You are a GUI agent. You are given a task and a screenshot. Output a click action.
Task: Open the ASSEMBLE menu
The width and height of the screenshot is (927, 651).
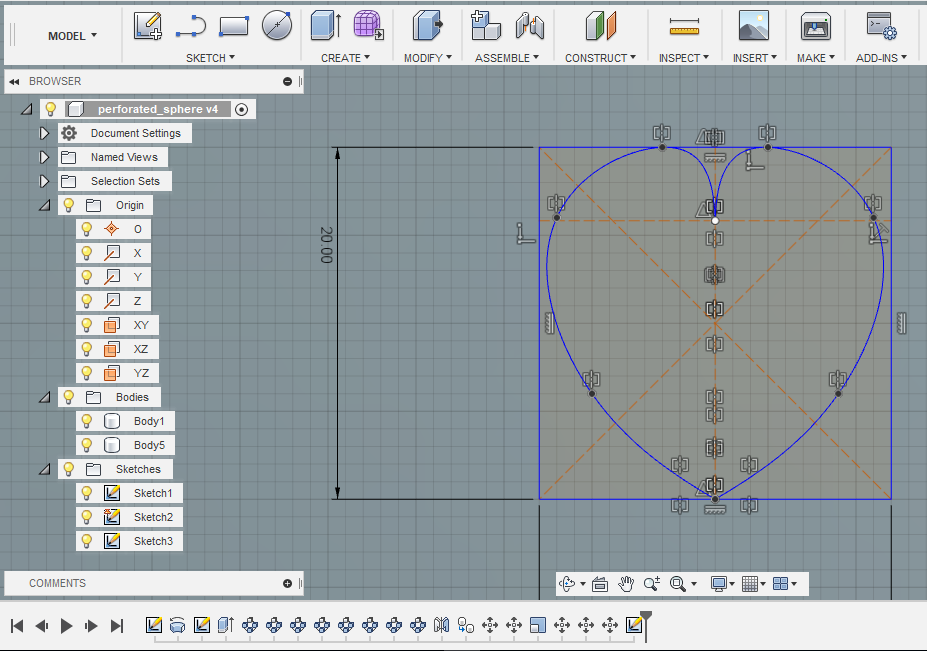[x=507, y=58]
